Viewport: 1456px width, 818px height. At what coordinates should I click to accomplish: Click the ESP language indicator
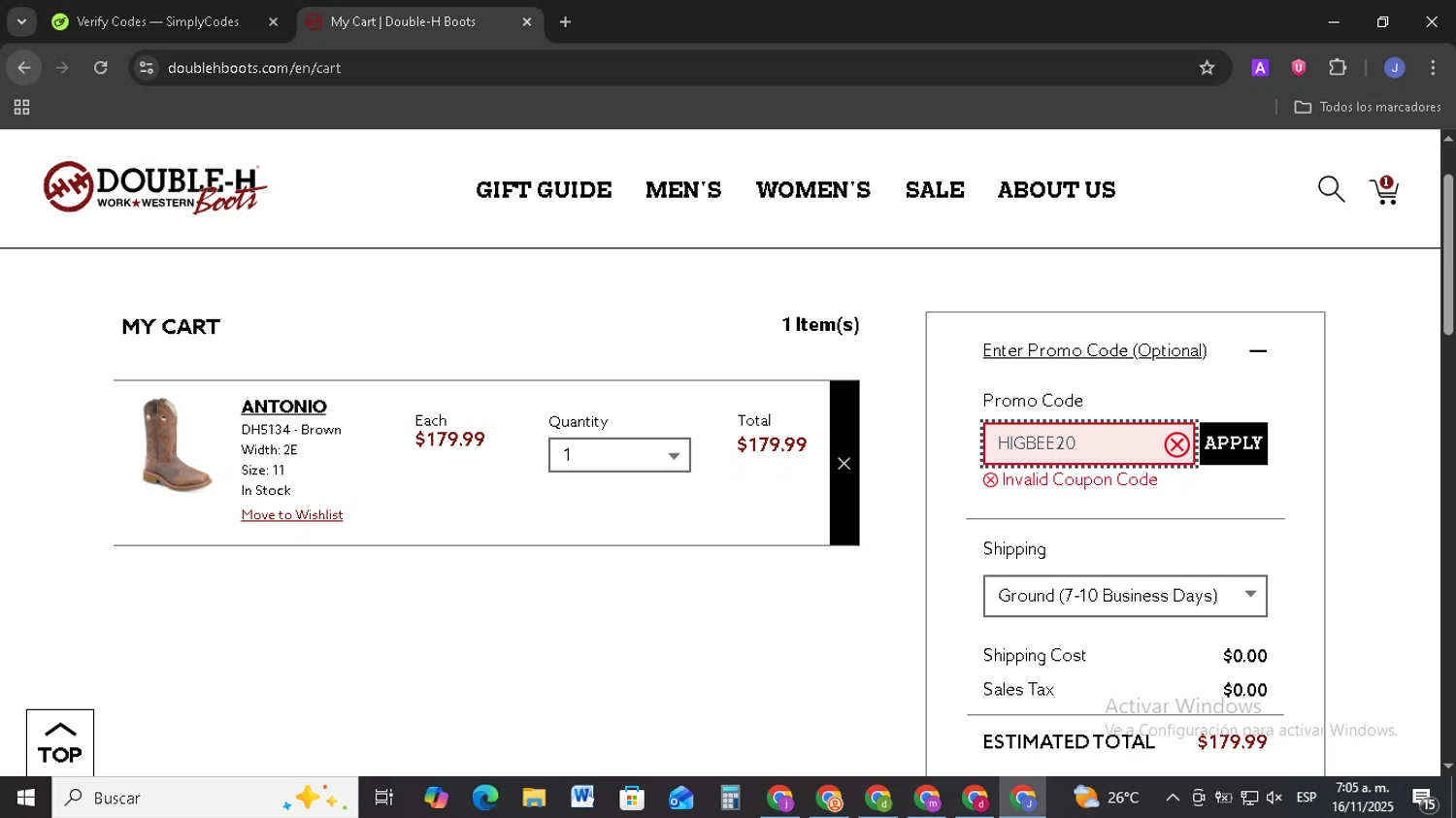coord(1307,798)
